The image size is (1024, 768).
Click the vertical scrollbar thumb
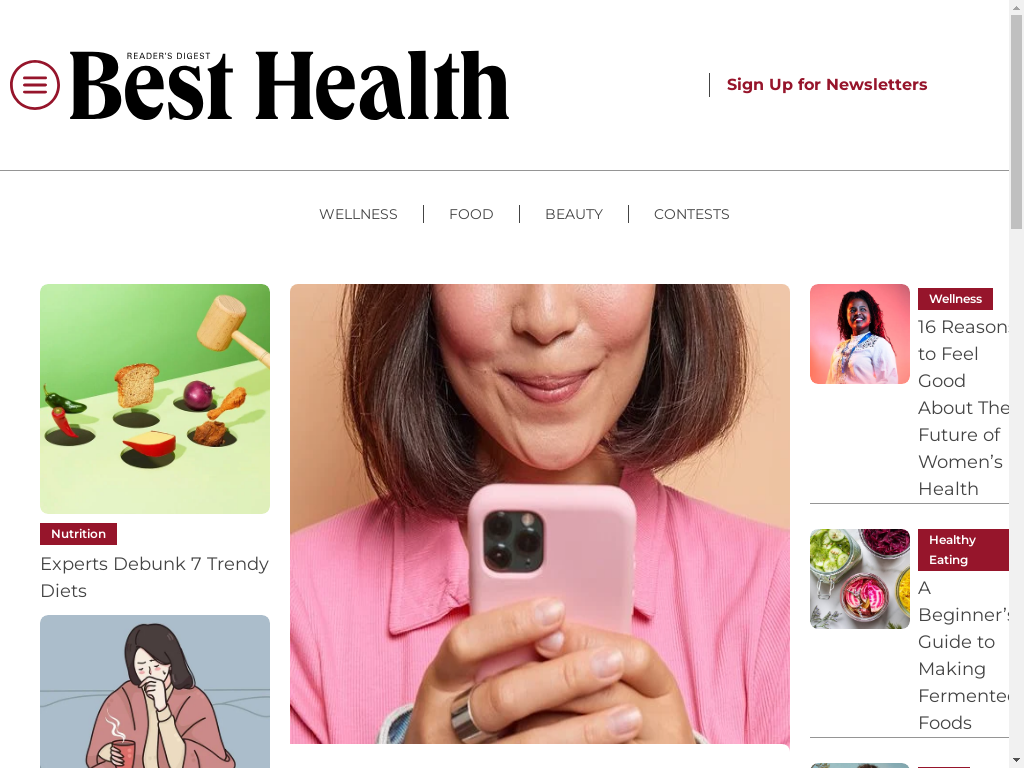tap(1016, 121)
